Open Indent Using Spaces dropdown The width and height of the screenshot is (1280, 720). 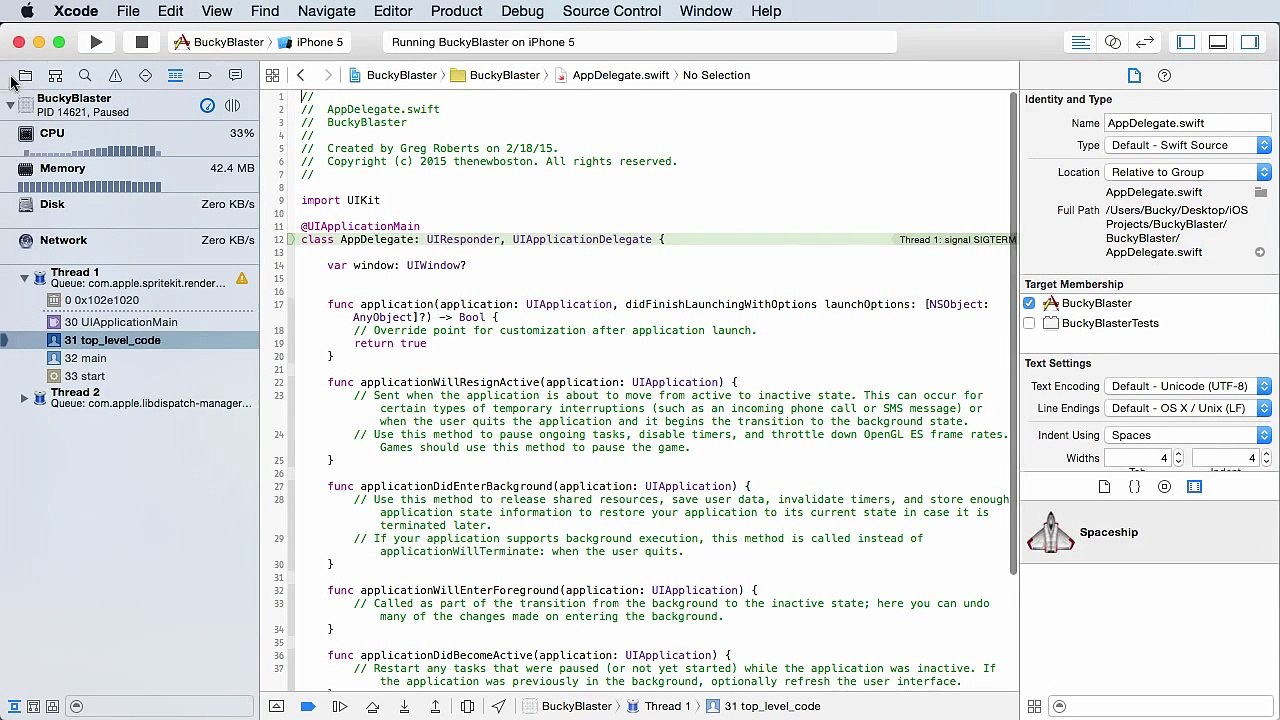click(1188, 435)
